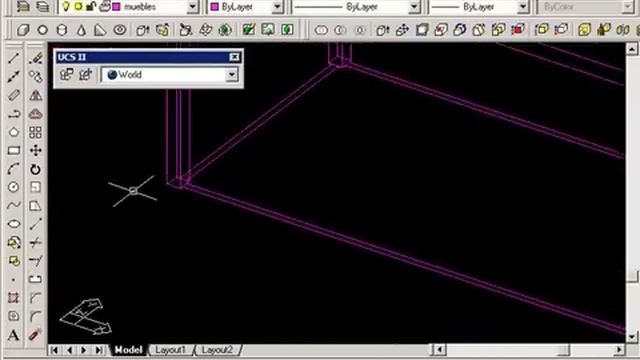The width and height of the screenshot is (640, 360).
Task: Select the Ellipse draw tool
Action: (13, 224)
